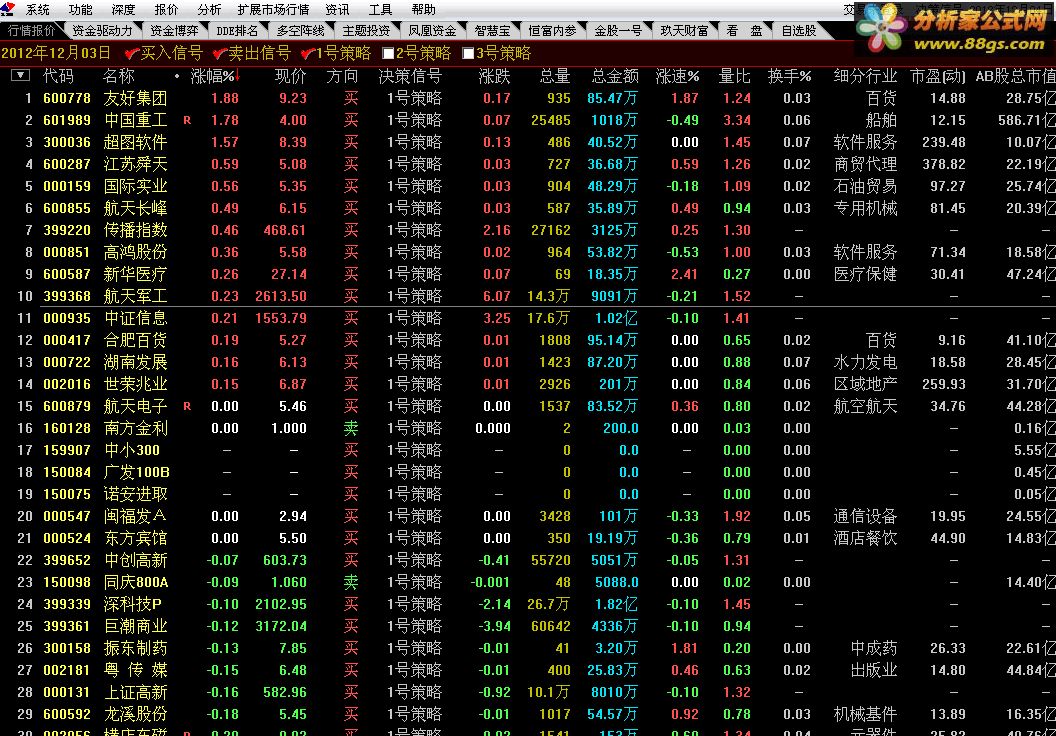Select the 中国重工 stock name
This screenshot has height=736, width=1056.
(135, 121)
